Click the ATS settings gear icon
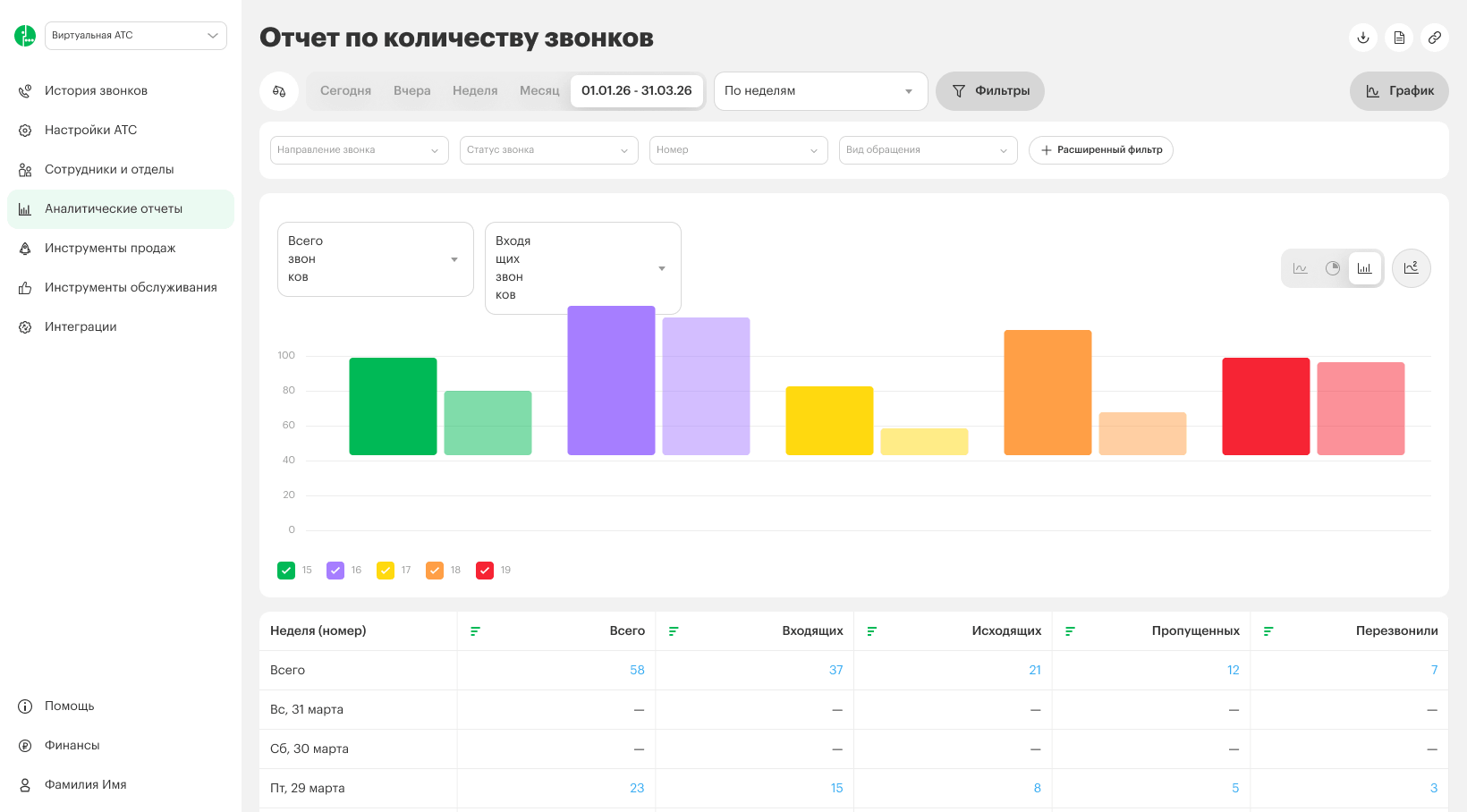Viewport: 1467px width, 812px height. (25, 131)
